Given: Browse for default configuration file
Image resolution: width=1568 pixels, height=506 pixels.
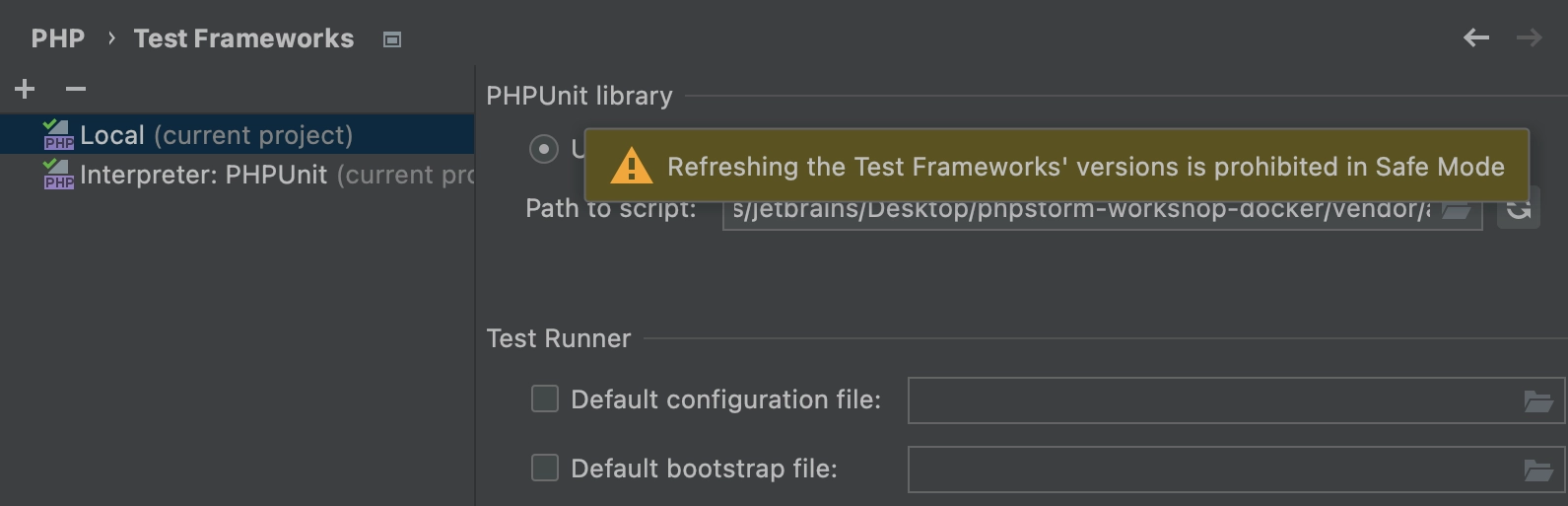Looking at the screenshot, I should point(1538,400).
